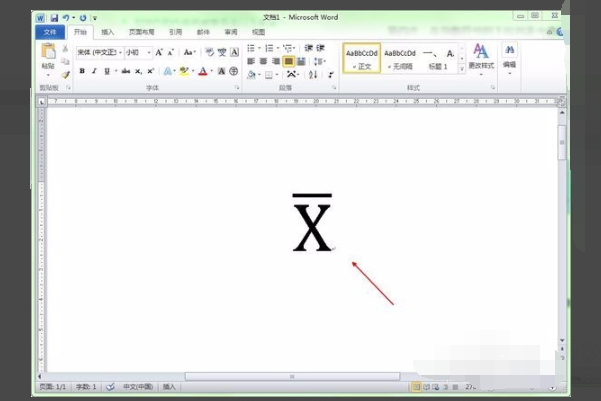This screenshot has height=401, width=601.
Task: Open line spacing dropdown
Action: pos(319,61)
